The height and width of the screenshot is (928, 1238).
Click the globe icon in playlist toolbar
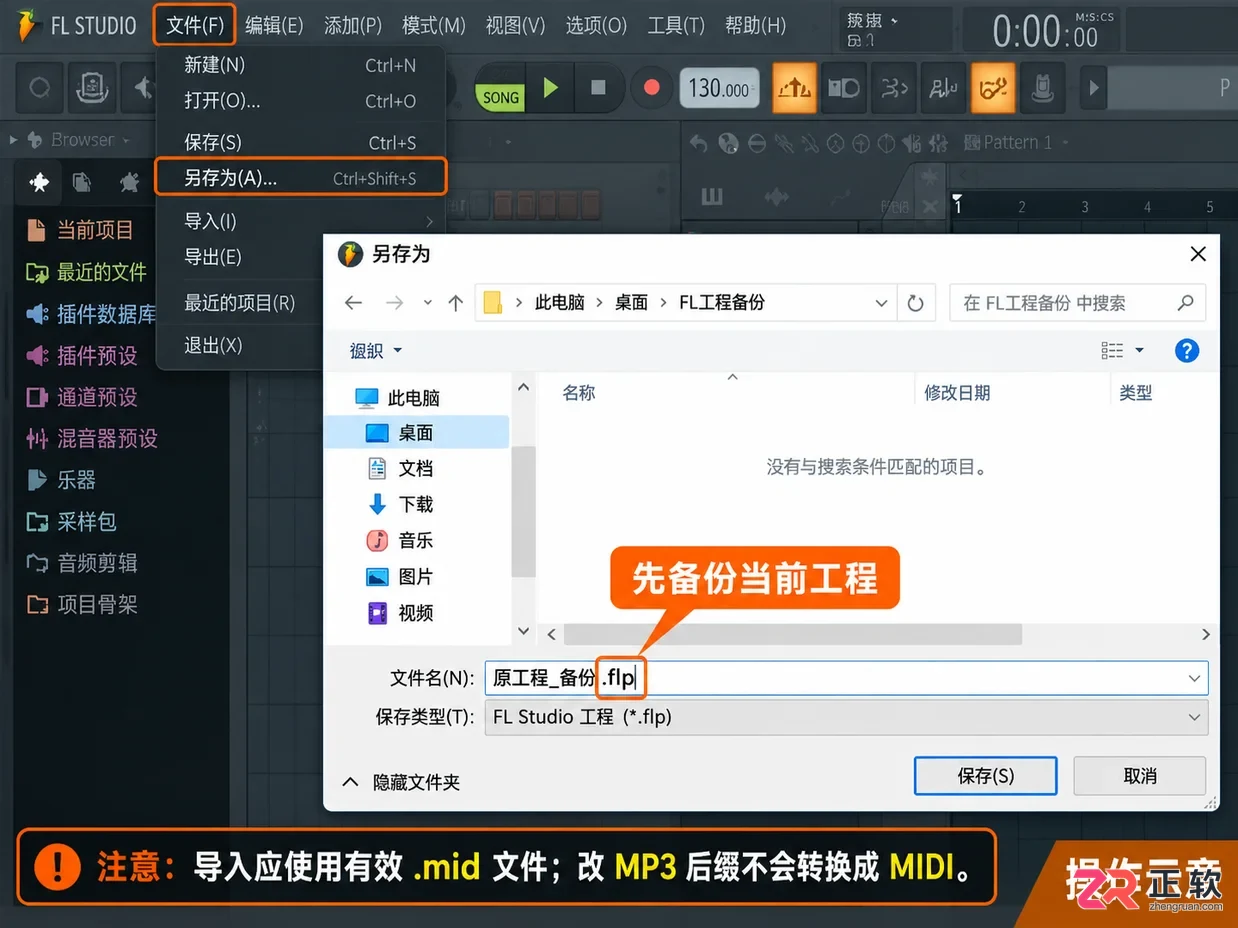(x=728, y=143)
